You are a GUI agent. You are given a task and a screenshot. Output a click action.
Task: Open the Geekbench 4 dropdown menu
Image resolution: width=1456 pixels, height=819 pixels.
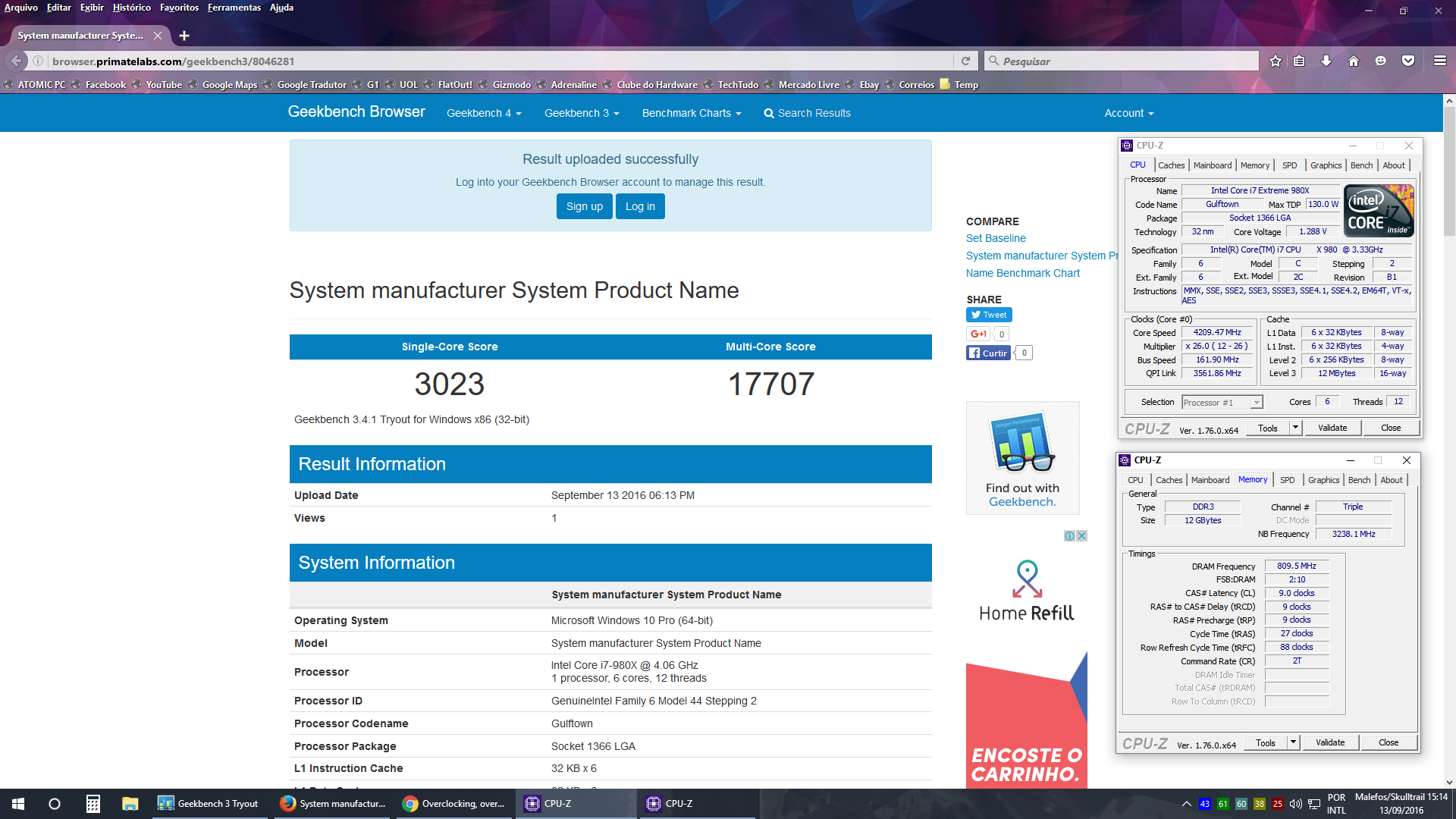coord(484,113)
